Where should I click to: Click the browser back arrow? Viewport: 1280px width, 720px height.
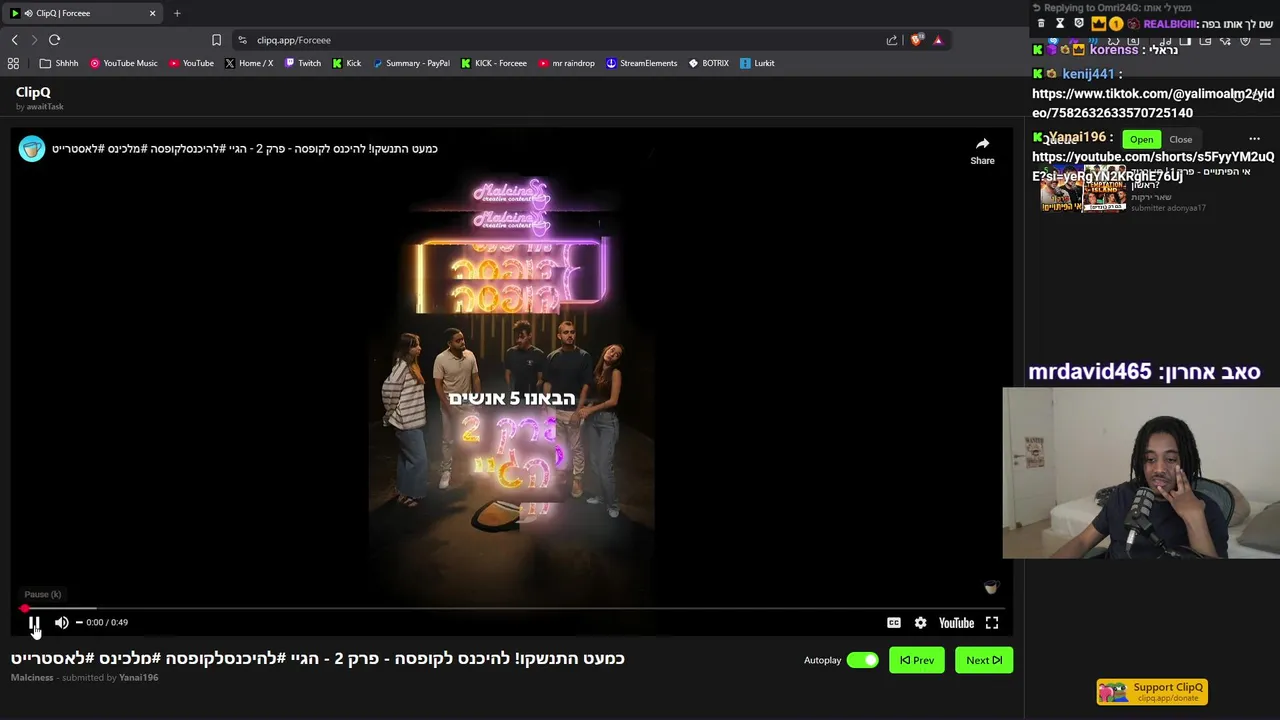(14, 40)
